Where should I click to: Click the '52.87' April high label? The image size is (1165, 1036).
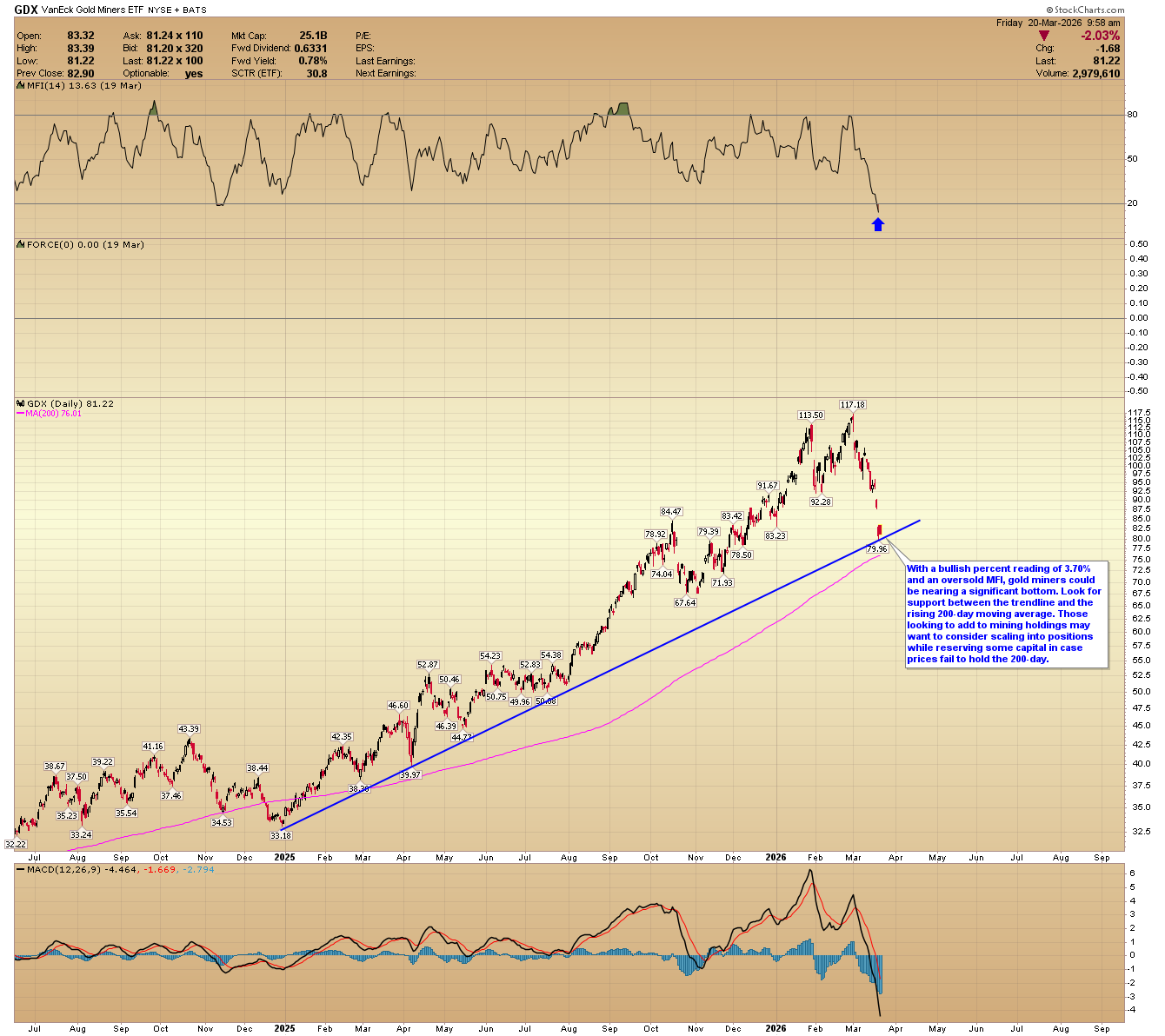[426, 665]
